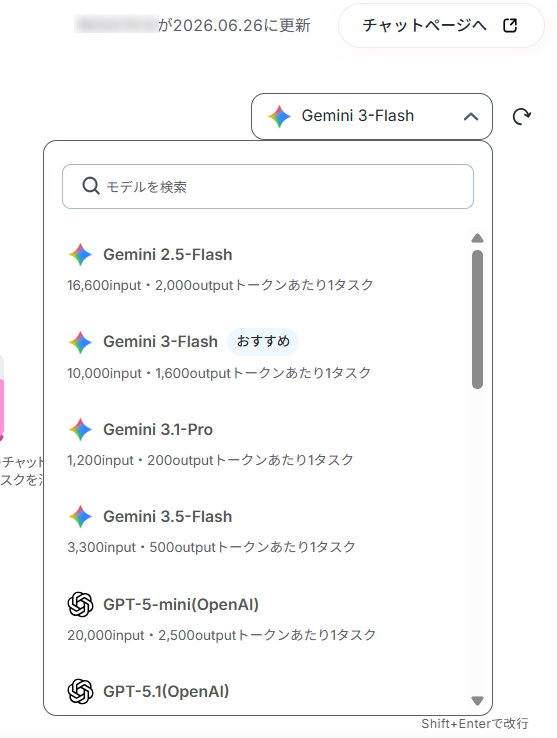
Task: Click the Gemini icon beside Gemini 3.1-Pro
Action: pyautogui.click(x=81, y=429)
